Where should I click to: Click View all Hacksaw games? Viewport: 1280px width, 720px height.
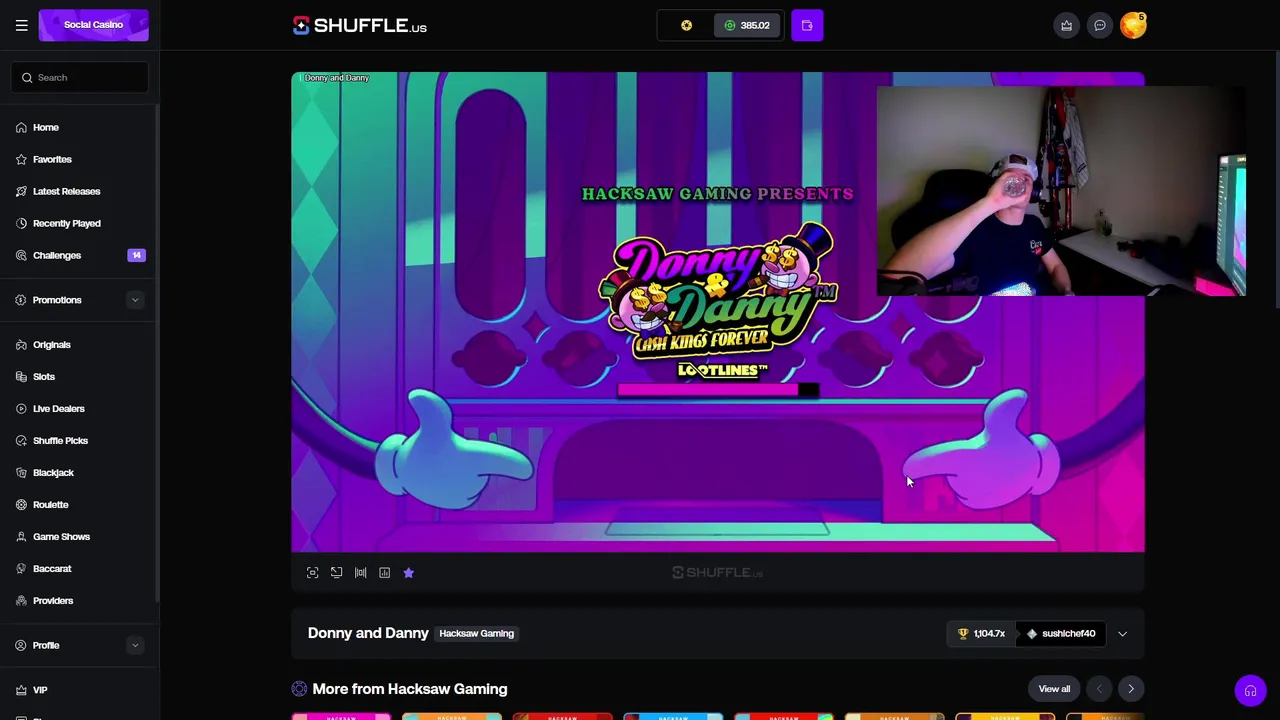point(1054,689)
